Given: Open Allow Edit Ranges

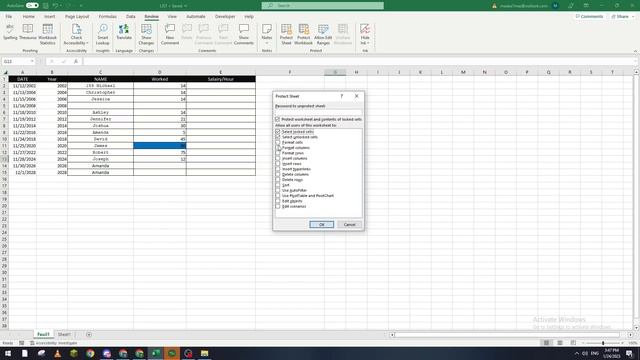Looking at the screenshot, I should coord(323,34).
